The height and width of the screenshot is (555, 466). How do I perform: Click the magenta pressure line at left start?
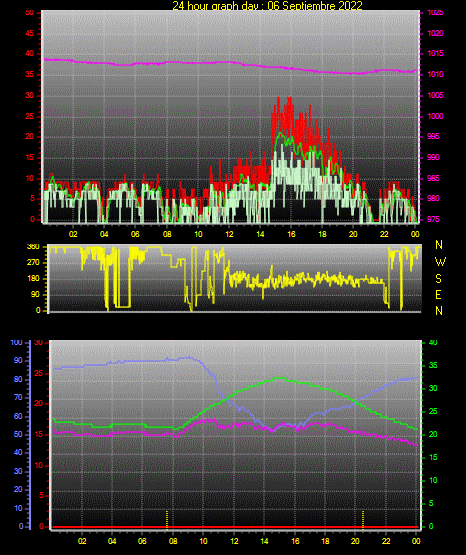46,59
